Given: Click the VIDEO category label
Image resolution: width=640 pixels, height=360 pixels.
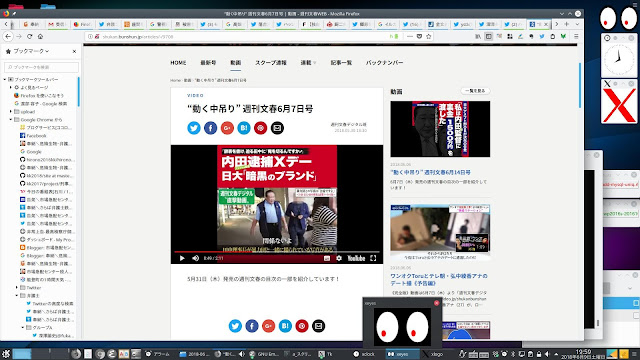Looking at the screenshot, I should 195,96.
